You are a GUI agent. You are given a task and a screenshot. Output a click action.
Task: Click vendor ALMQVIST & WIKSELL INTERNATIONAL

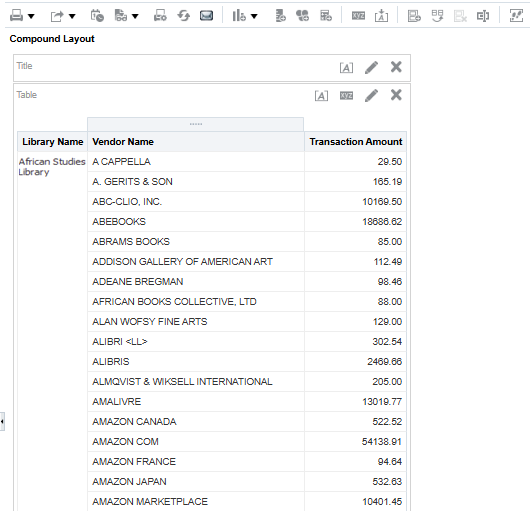[x=182, y=381]
